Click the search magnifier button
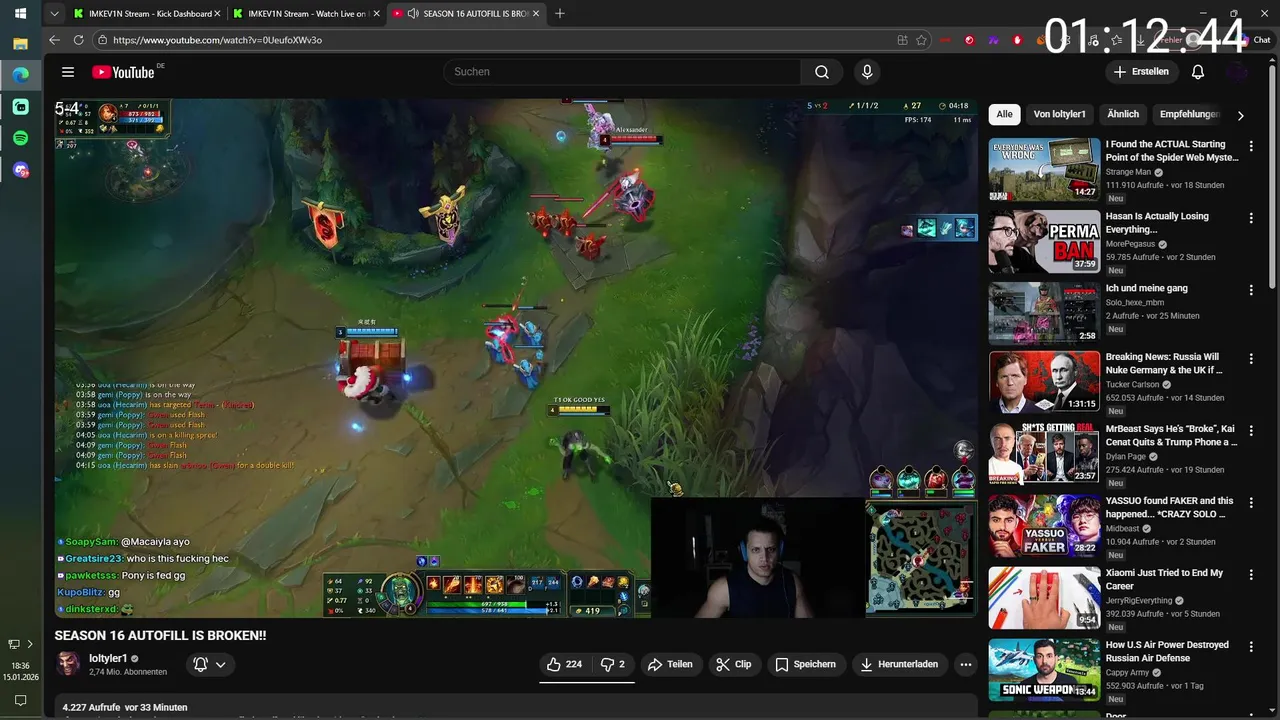 [x=822, y=72]
